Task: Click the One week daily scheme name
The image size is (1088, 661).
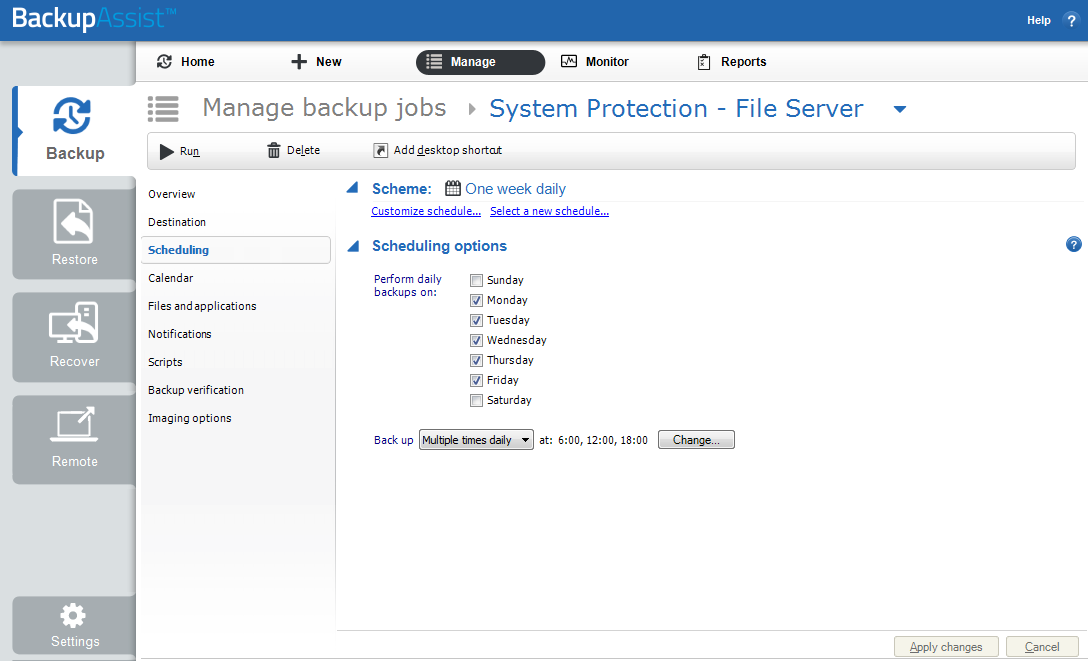Action: point(516,189)
